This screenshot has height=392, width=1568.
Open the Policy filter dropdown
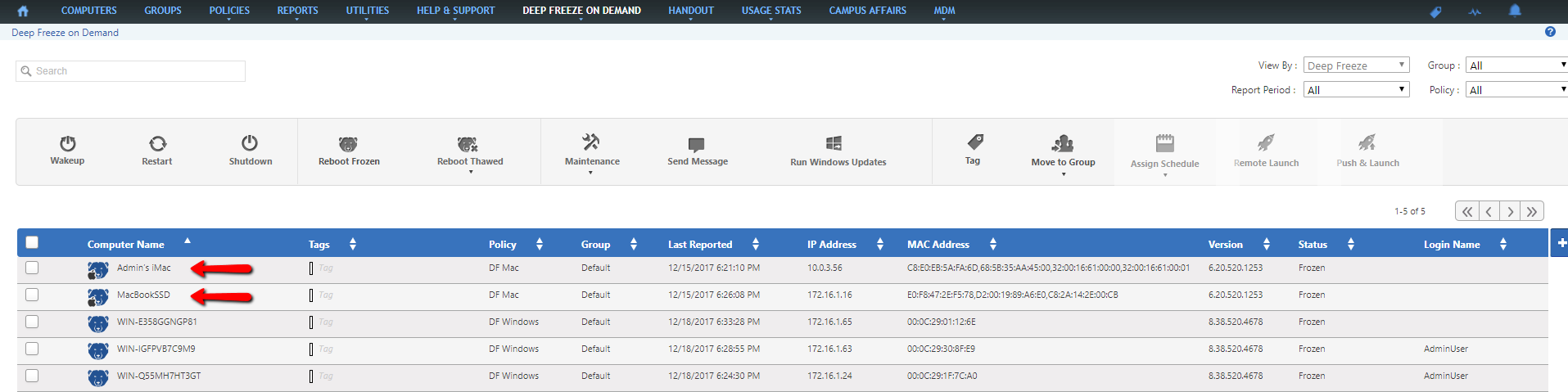pos(1516,90)
